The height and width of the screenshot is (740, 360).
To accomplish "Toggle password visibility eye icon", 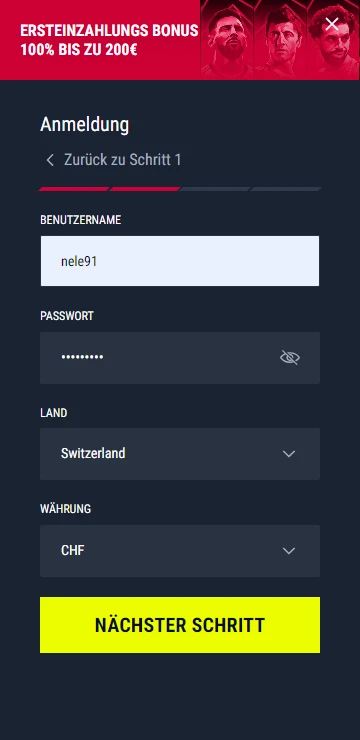I will pyautogui.click(x=290, y=358).
